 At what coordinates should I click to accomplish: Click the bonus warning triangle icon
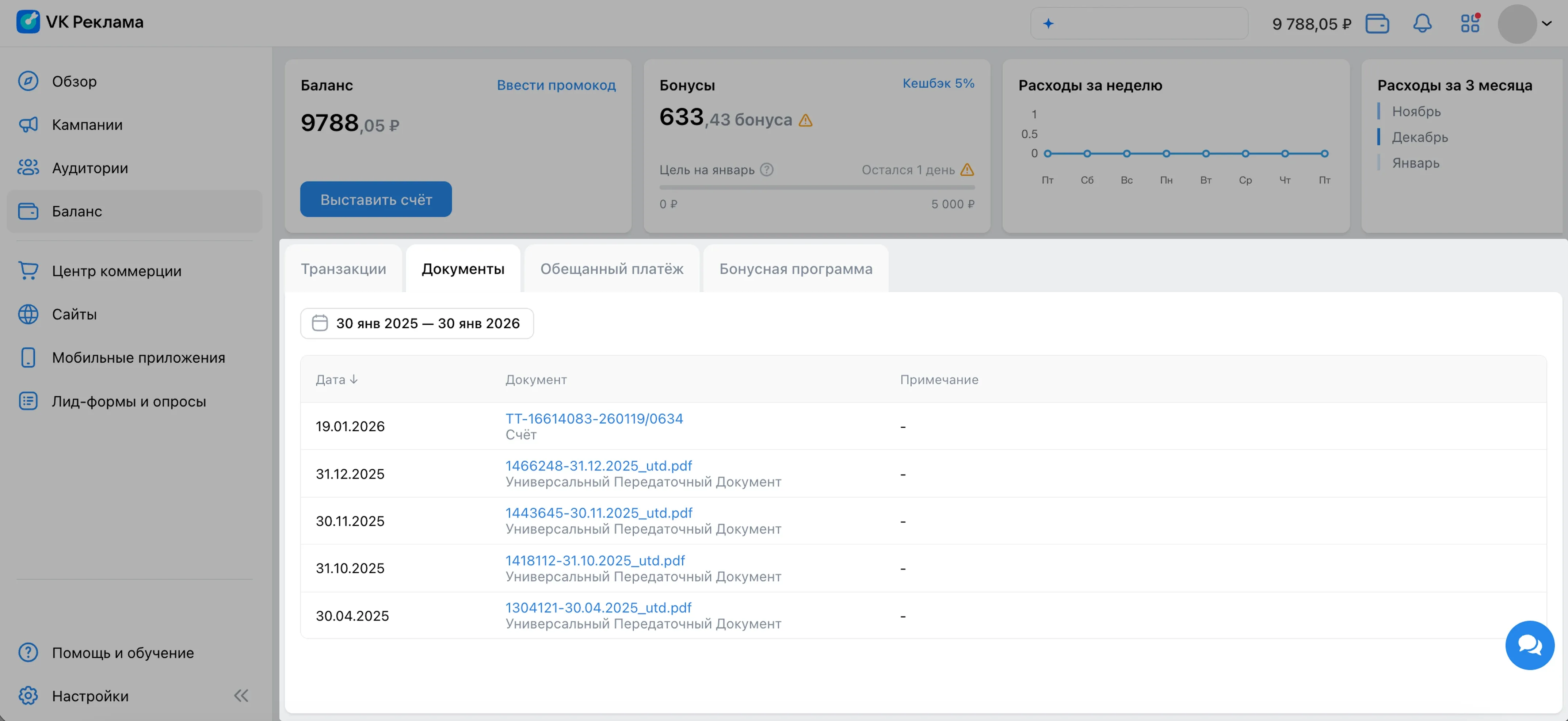805,121
